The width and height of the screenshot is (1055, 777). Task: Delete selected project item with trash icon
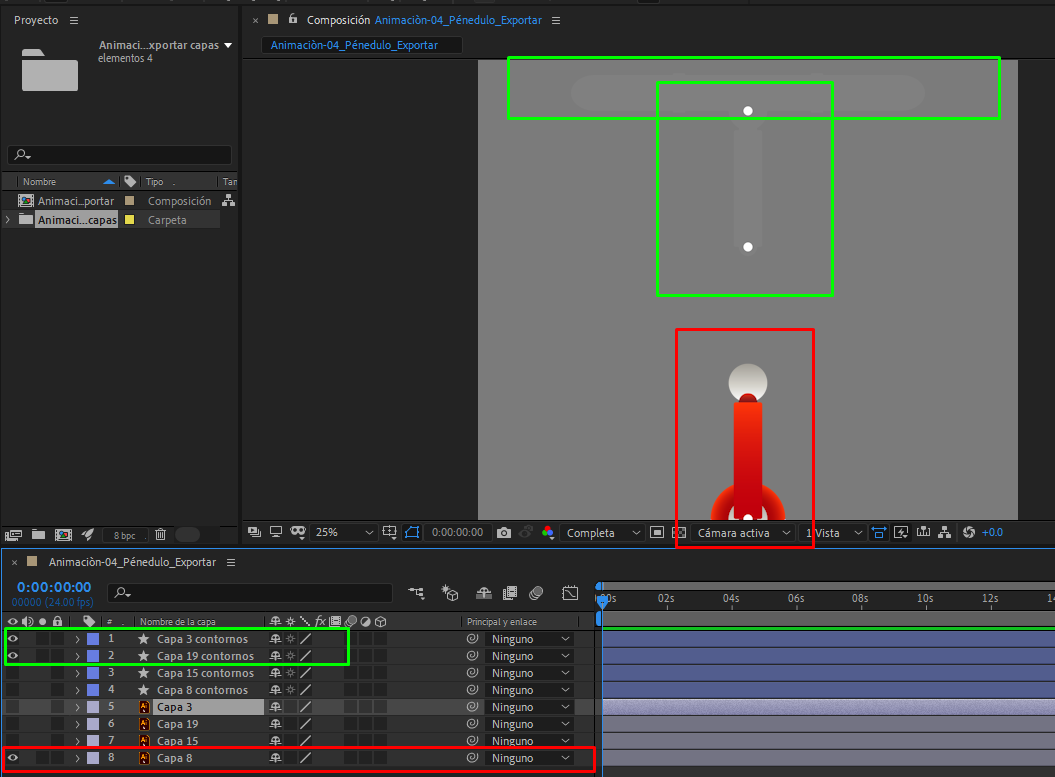(x=160, y=535)
